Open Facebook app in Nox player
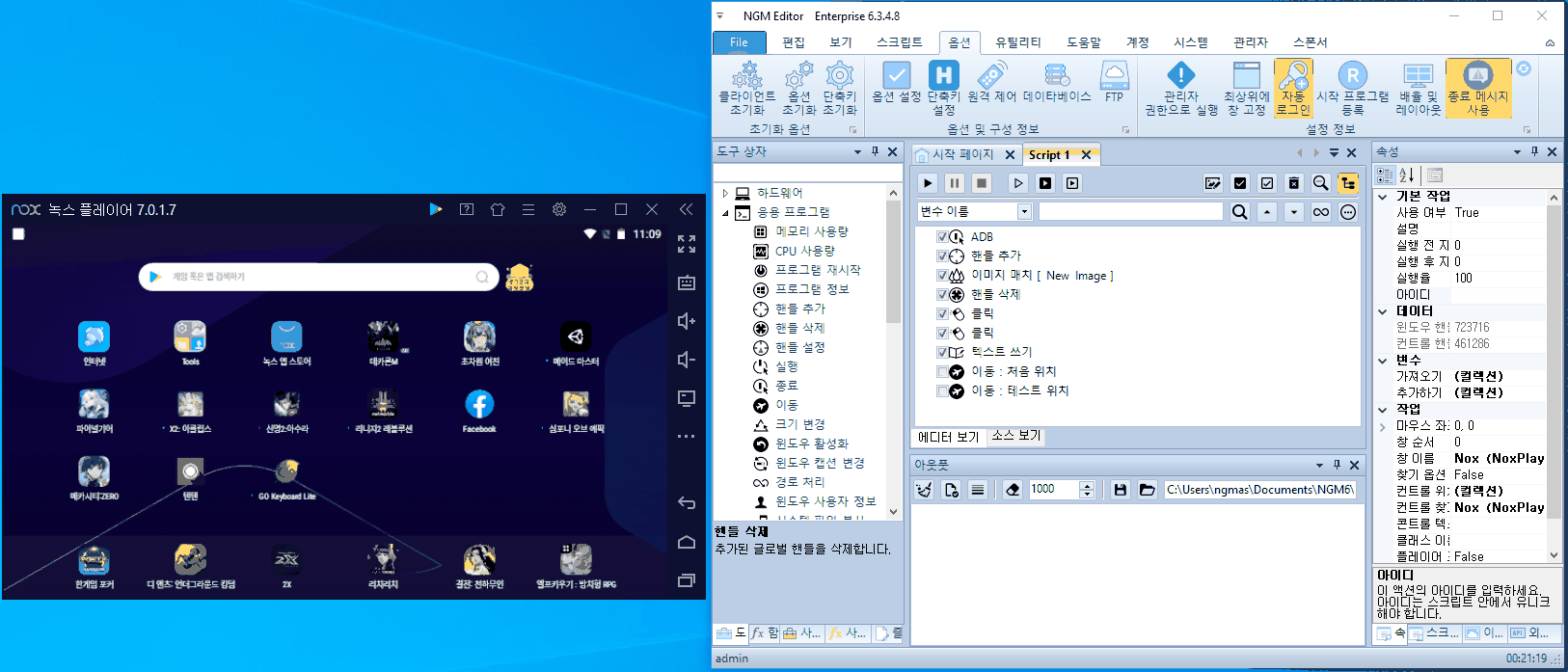 [x=479, y=412]
